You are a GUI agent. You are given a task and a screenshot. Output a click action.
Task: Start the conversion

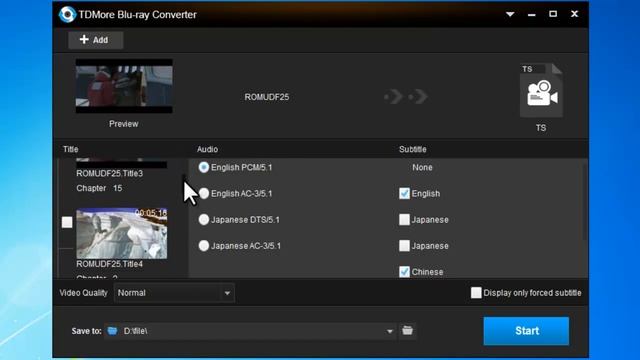click(526, 331)
